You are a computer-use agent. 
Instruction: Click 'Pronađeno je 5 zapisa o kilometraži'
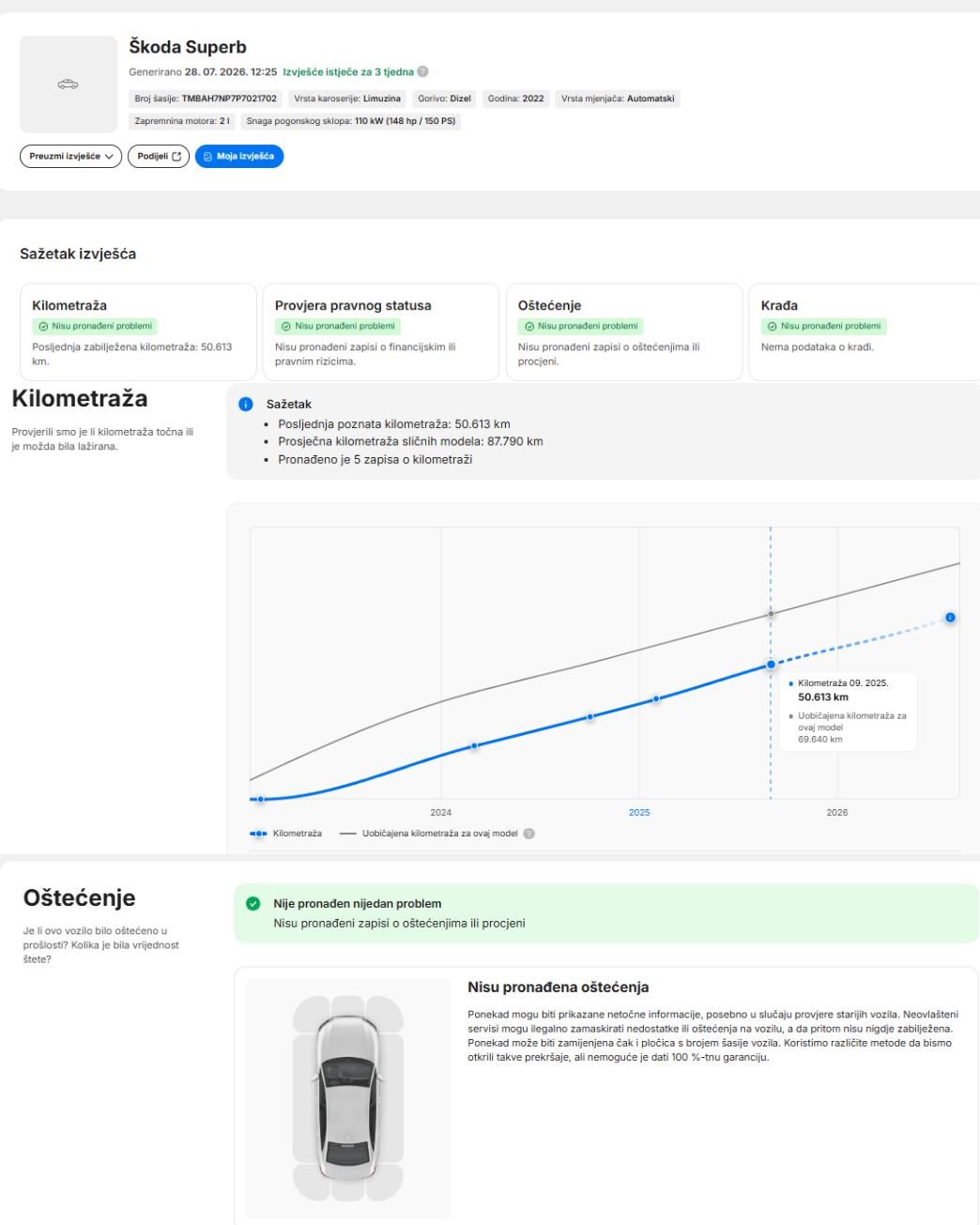tap(375, 459)
